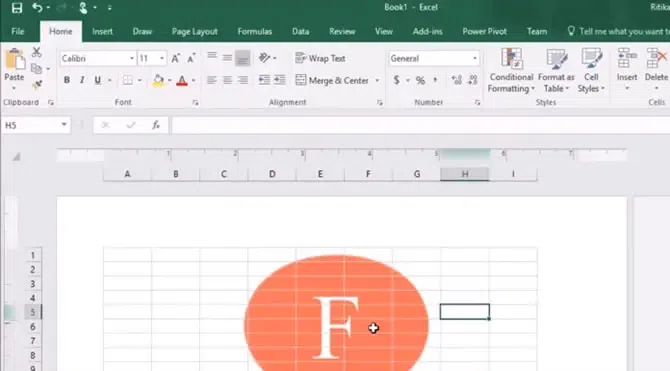Click the Increase Indent icon

point(280,80)
